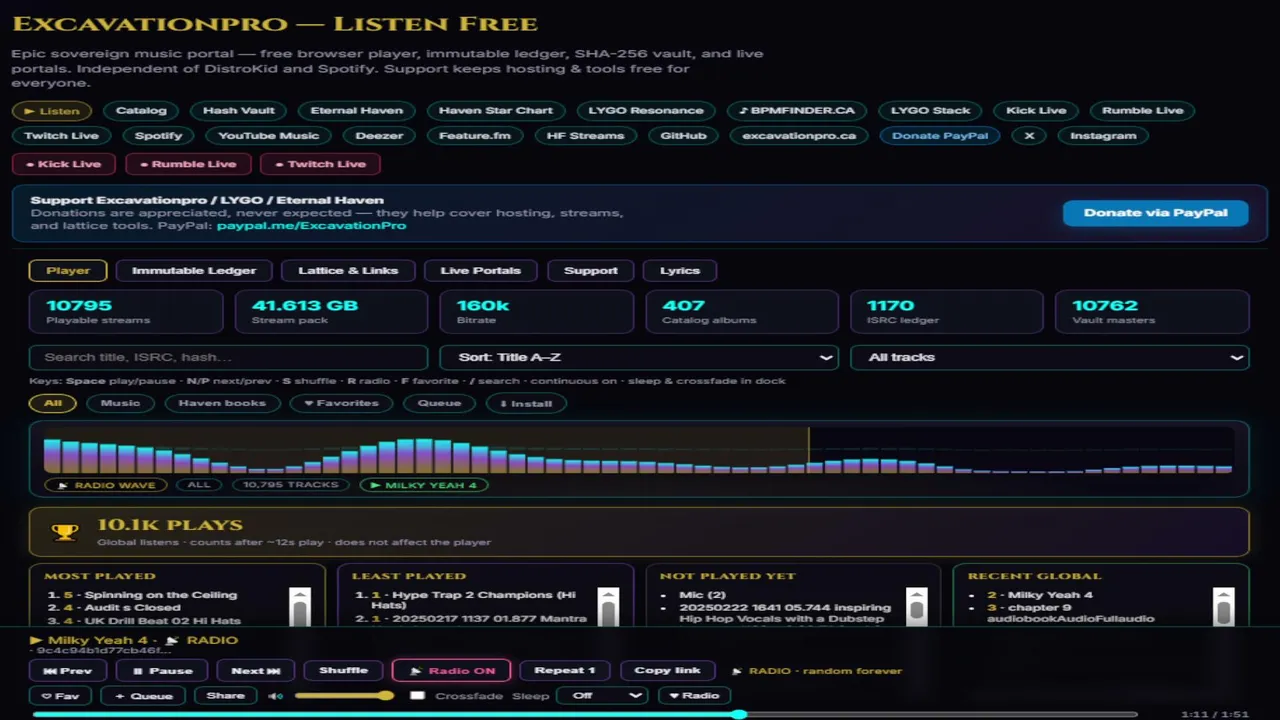Toggle the Repeat 1 mode
This screenshot has height=720, width=1280.
(x=565, y=671)
